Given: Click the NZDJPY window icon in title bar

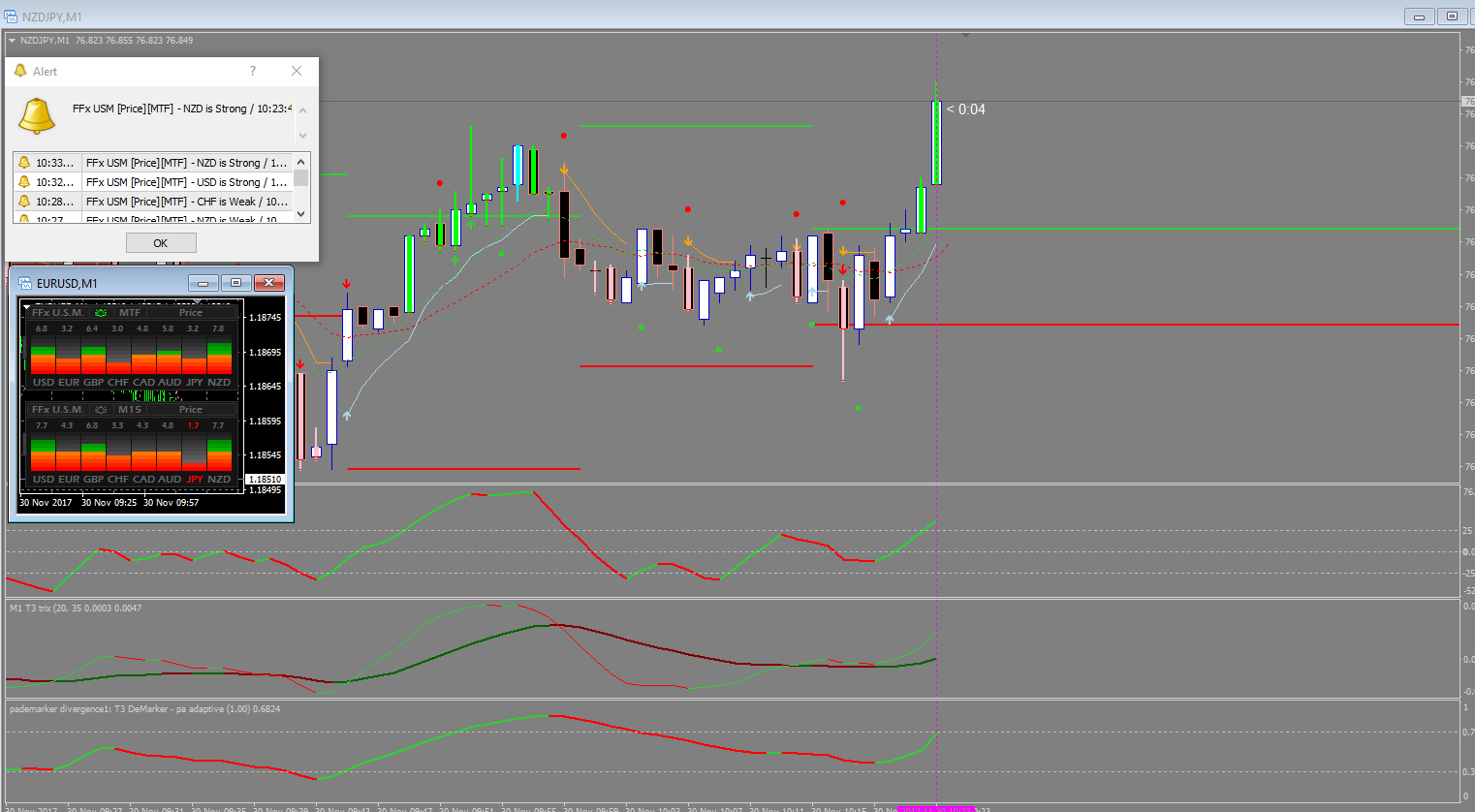Looking at the screenshot, I should click(x=11, y=16).
